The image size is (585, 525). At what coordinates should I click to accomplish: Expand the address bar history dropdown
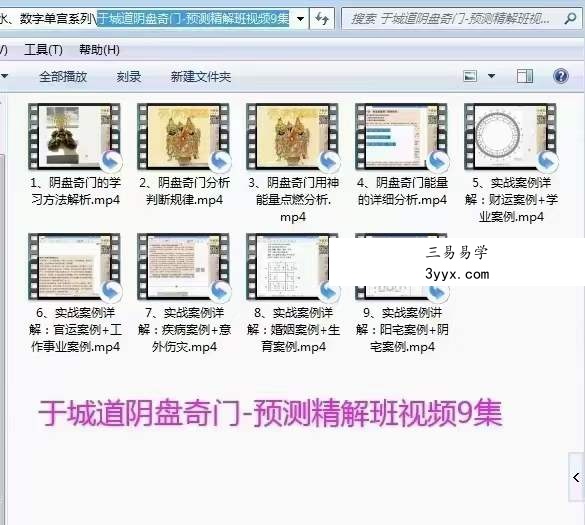300,18
